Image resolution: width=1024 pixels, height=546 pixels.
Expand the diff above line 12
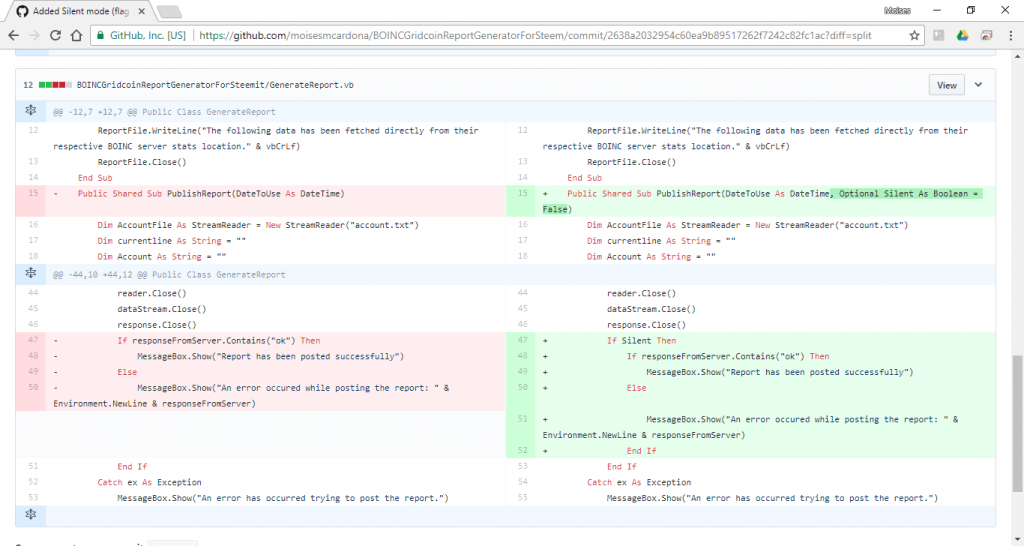tap(31, 111)
